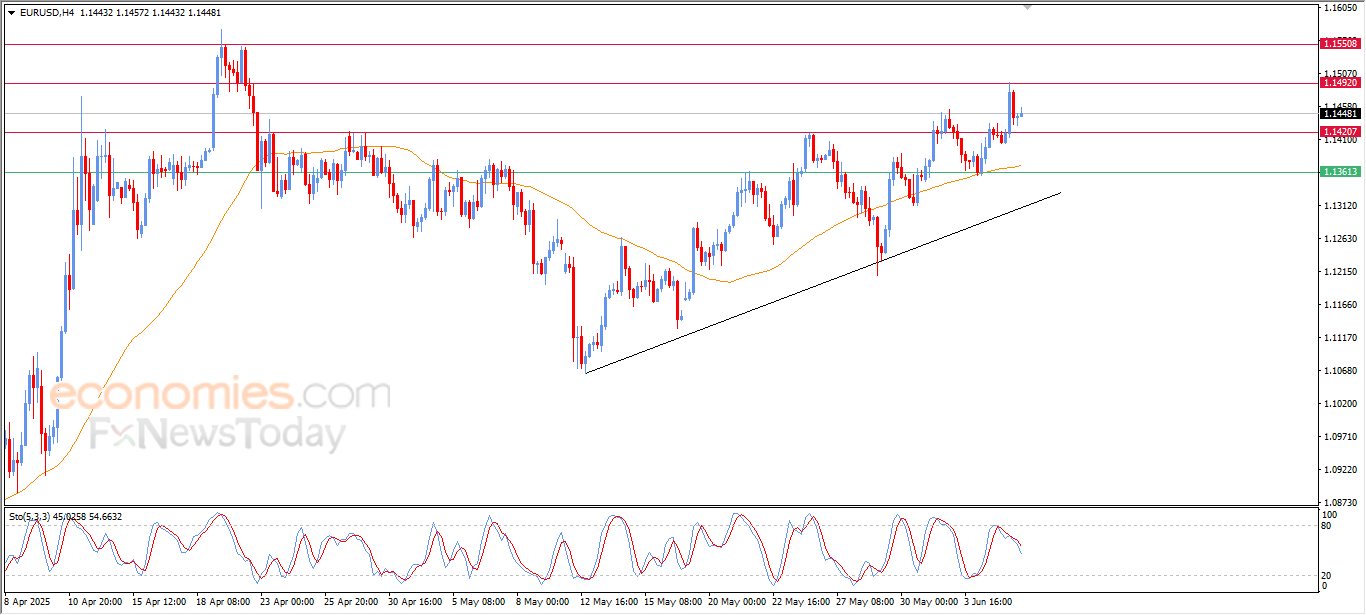The width and height of the screenshot is (1366, 615).
Task: Click the green support line at 1.13613
Action: pyautogui.click(x=660, y=172)
